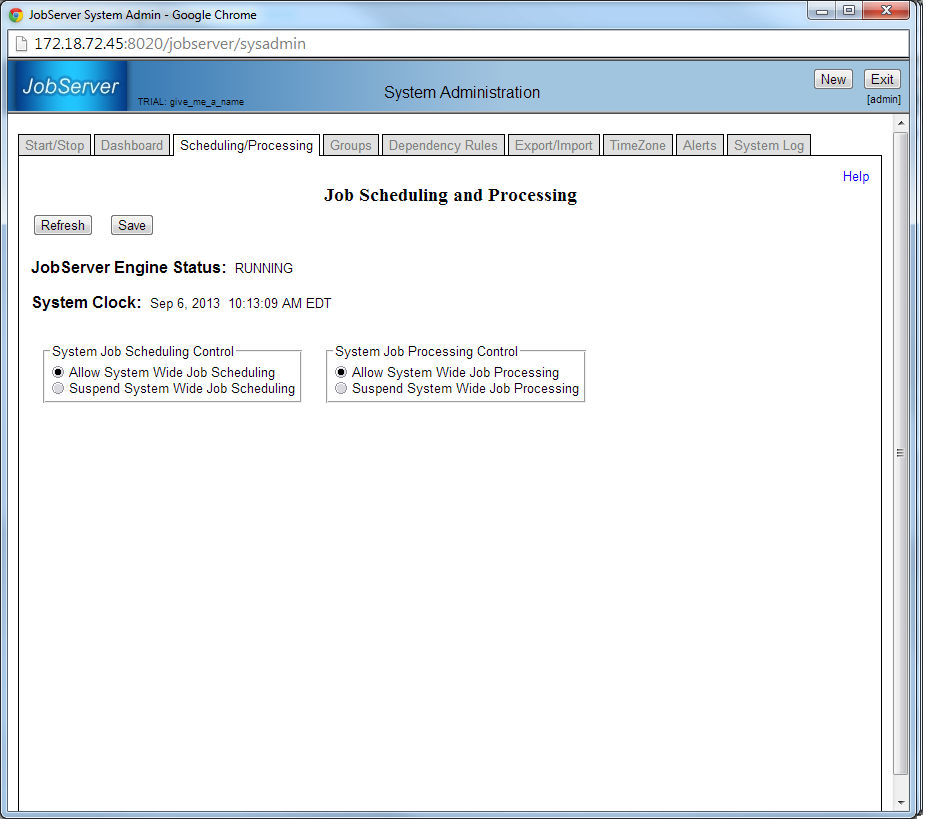Open the Export/Import tab
The width and height of the screenshot is (926, 819).
click(x=554, y=145)
